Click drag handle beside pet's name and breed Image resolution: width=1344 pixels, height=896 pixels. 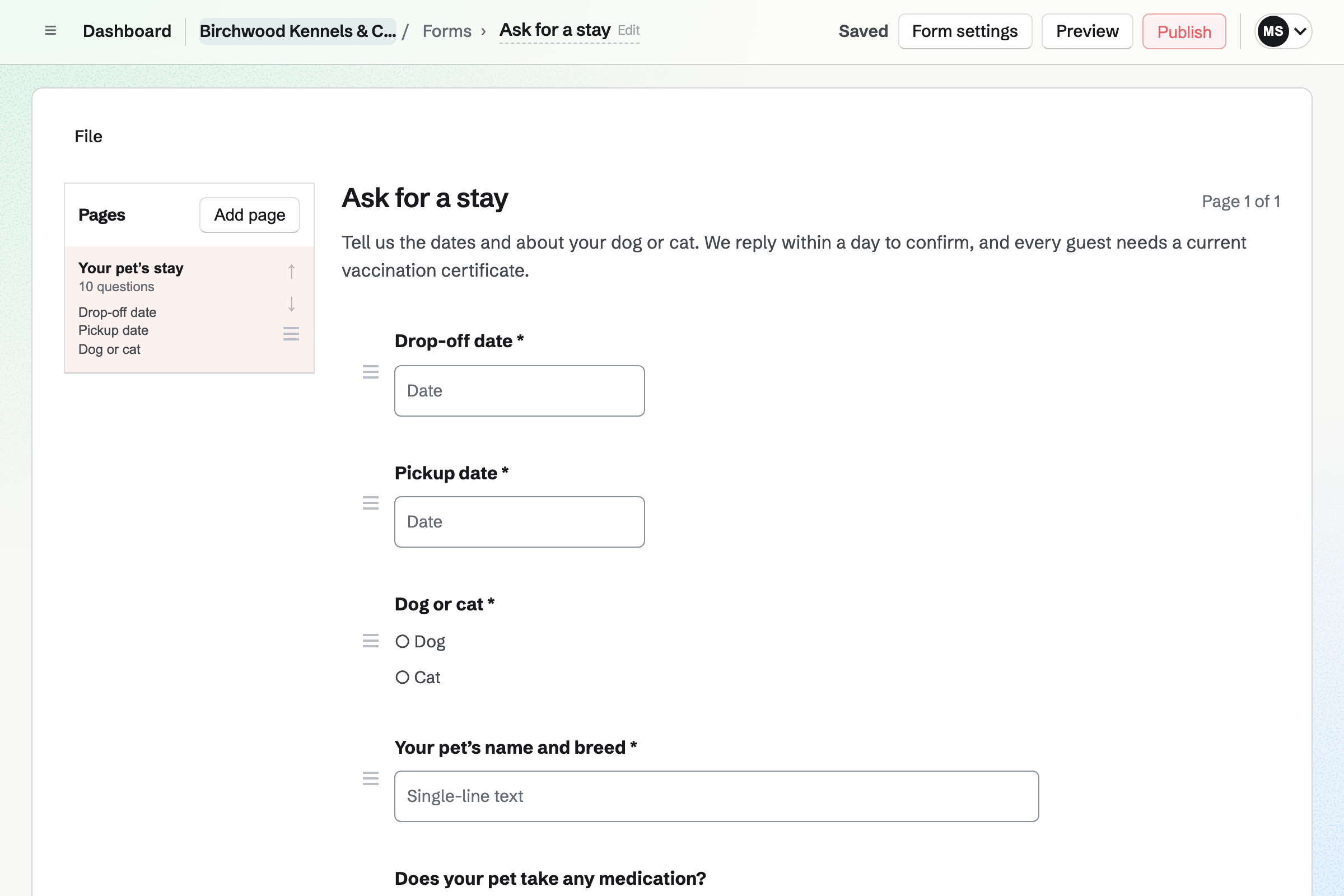[x=371, y=778]
